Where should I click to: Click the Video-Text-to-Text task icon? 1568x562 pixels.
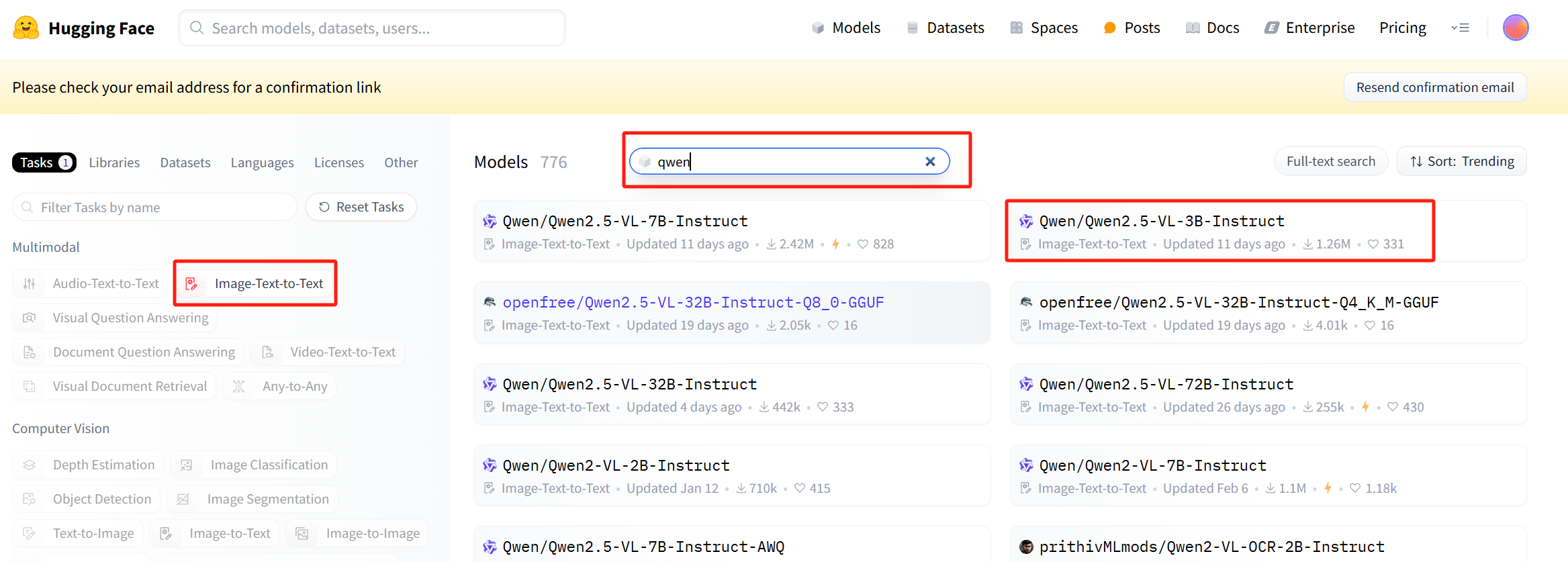tap(267, 352)
